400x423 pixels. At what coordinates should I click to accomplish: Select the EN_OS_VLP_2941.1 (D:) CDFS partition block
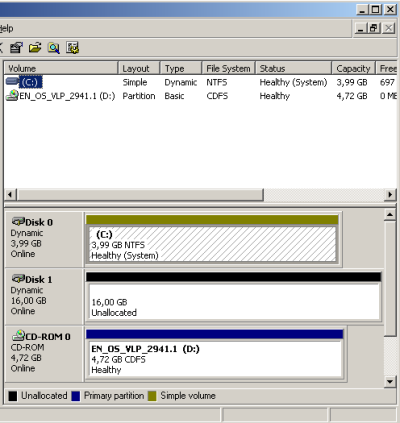pyautogui.click(x=215, y=359)
